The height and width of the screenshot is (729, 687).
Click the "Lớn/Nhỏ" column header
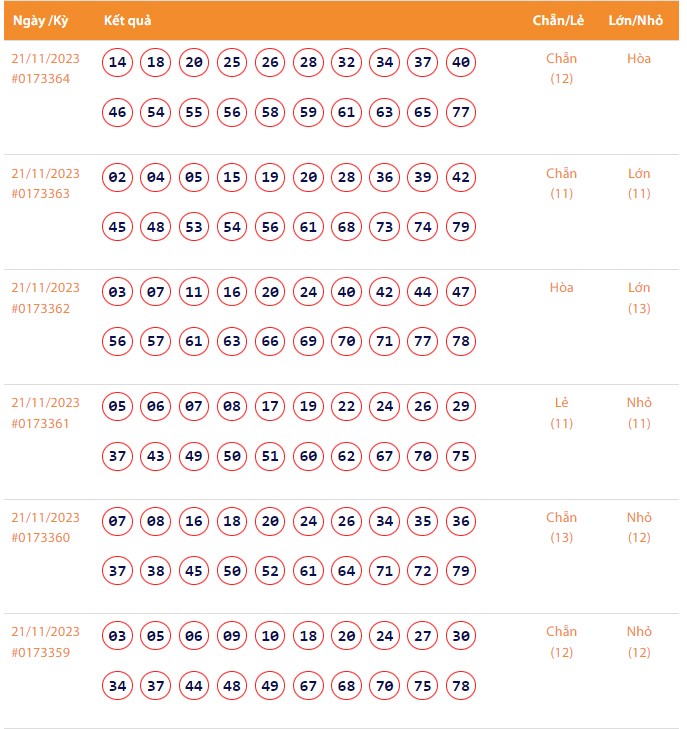pyautogui.click(x=638, y=21)
